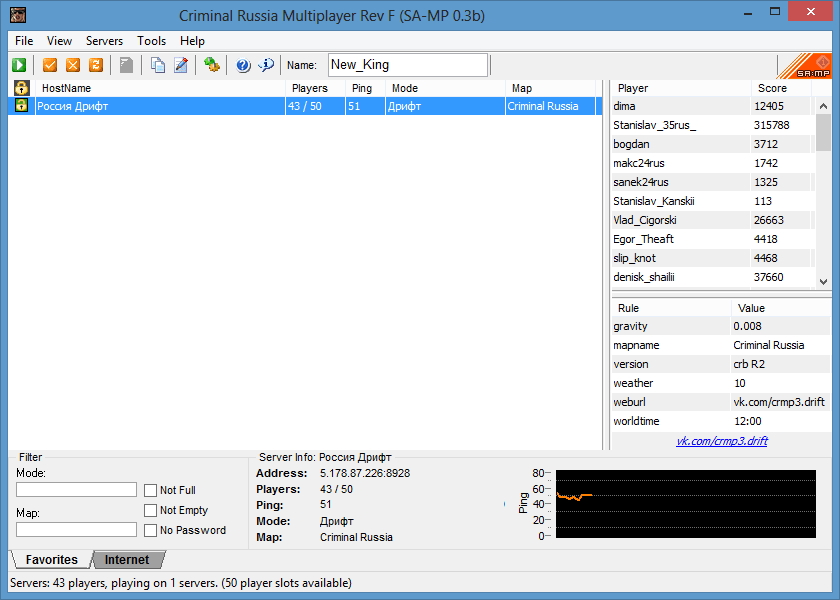
Task: Sort servers by Mode column header
Action: [x=445, y=88]
